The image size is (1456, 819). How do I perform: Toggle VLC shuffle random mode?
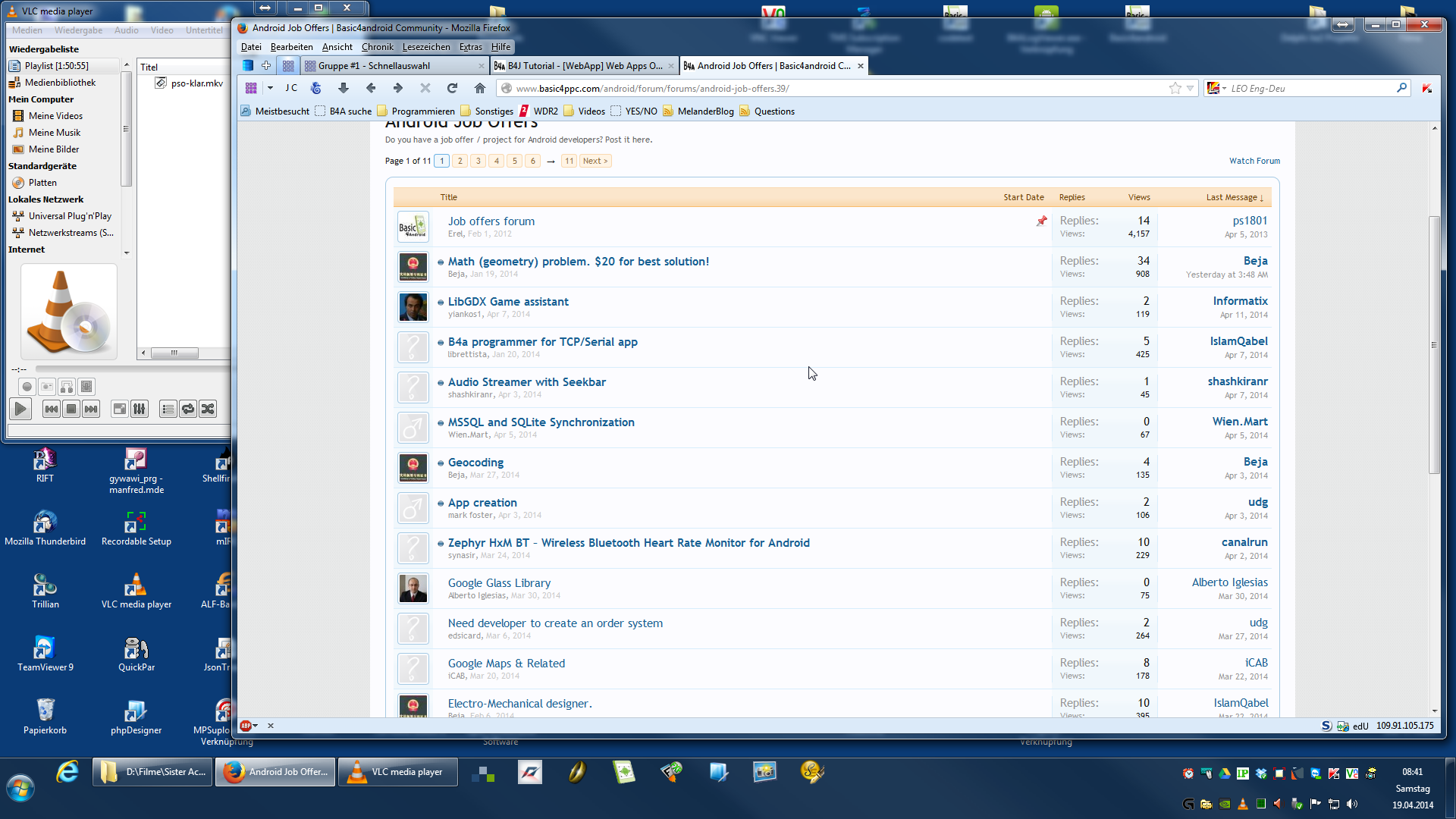coord(208,409)
